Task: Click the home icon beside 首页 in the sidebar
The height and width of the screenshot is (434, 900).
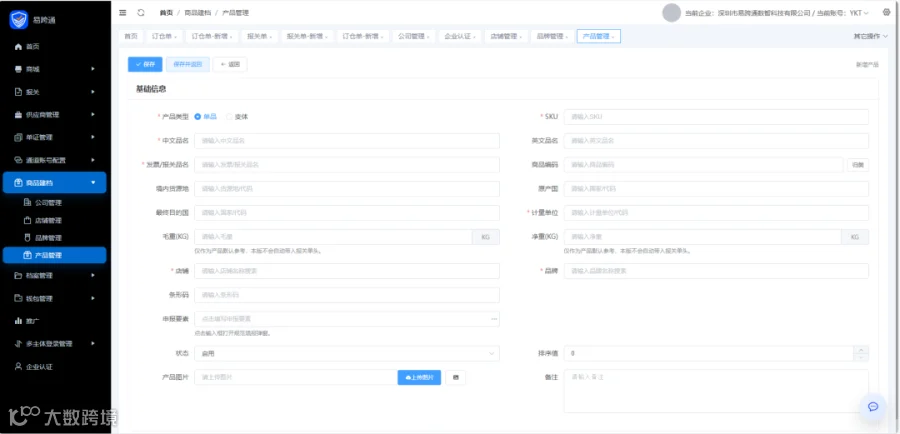Action: (18, 46)
